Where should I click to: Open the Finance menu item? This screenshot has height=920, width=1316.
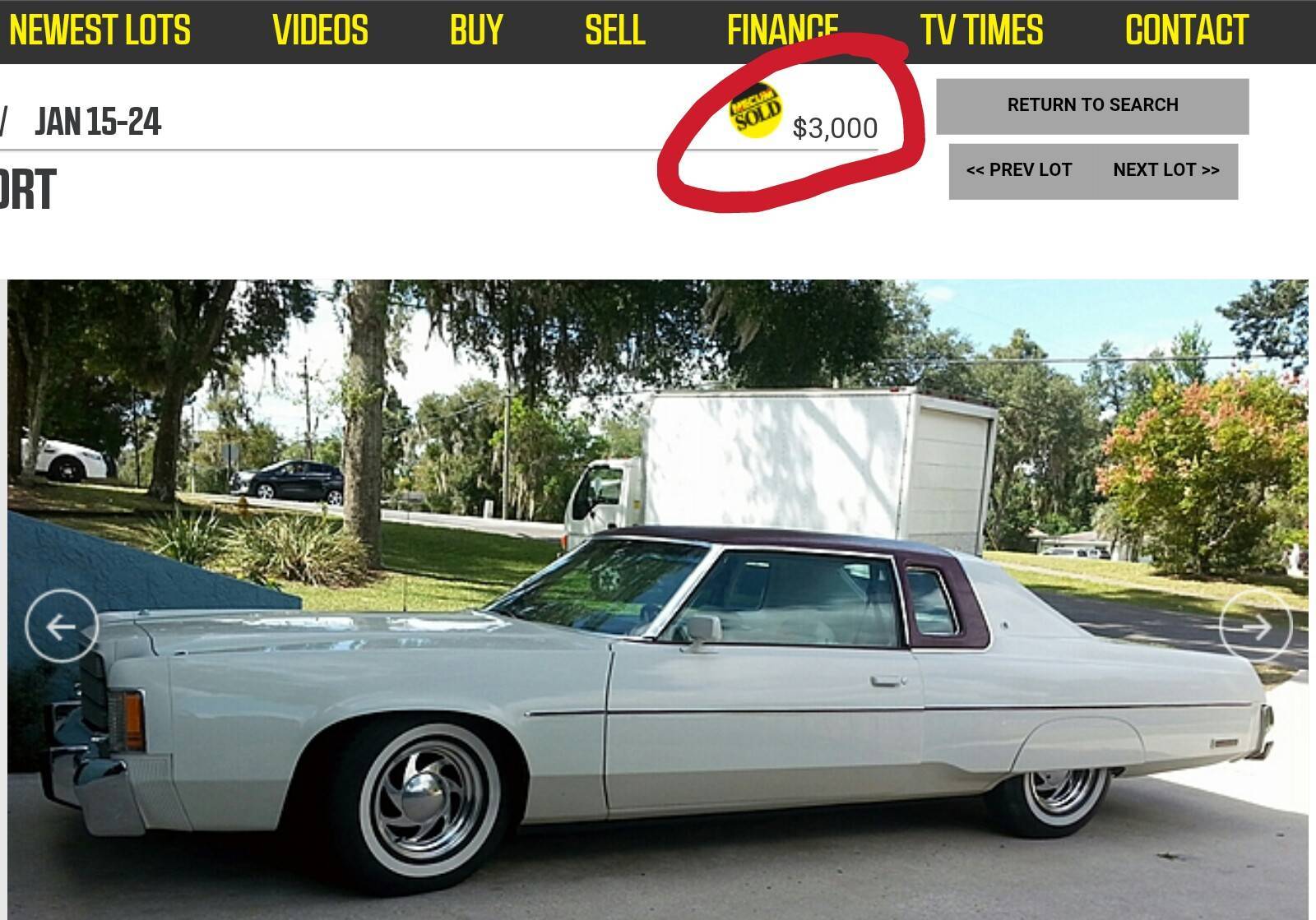[x=783, y=30]
